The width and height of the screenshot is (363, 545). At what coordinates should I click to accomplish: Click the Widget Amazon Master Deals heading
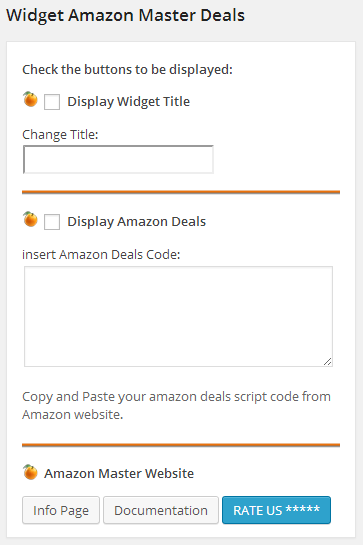tap(126, 16)
